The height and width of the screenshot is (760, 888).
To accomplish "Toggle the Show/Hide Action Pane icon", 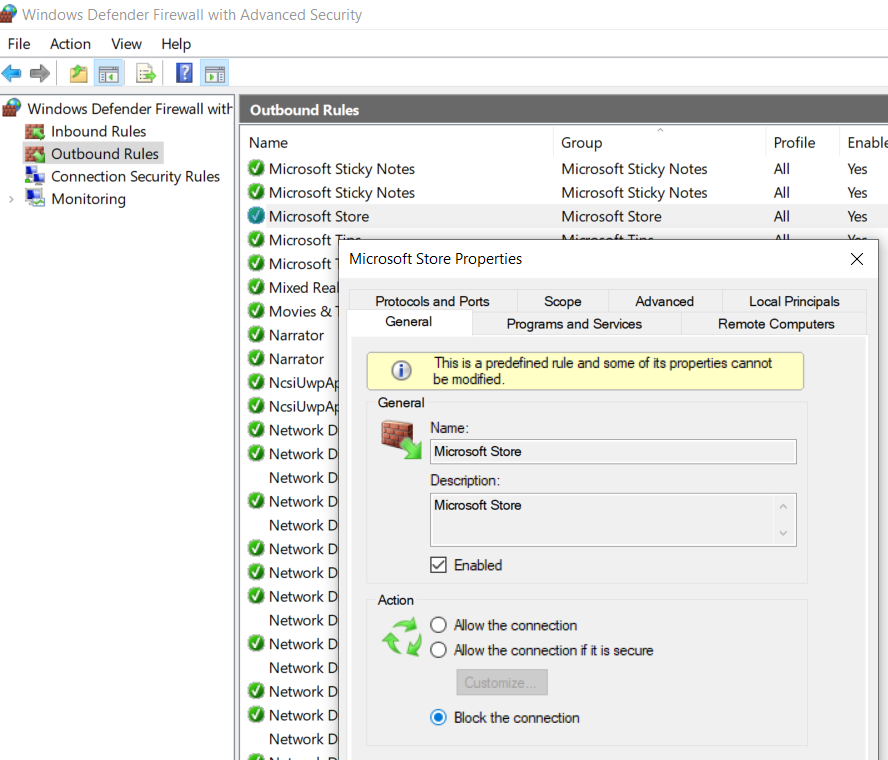I will pos(215,73).
